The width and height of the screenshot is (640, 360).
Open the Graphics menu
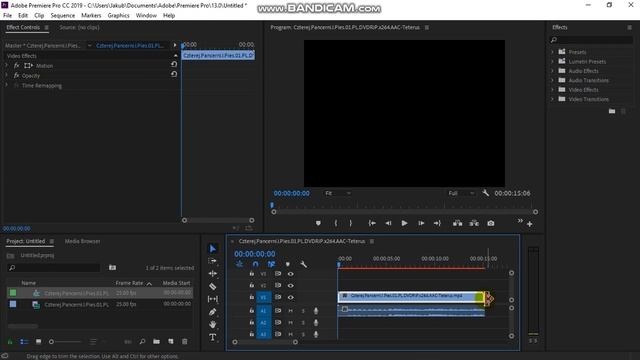118,16
